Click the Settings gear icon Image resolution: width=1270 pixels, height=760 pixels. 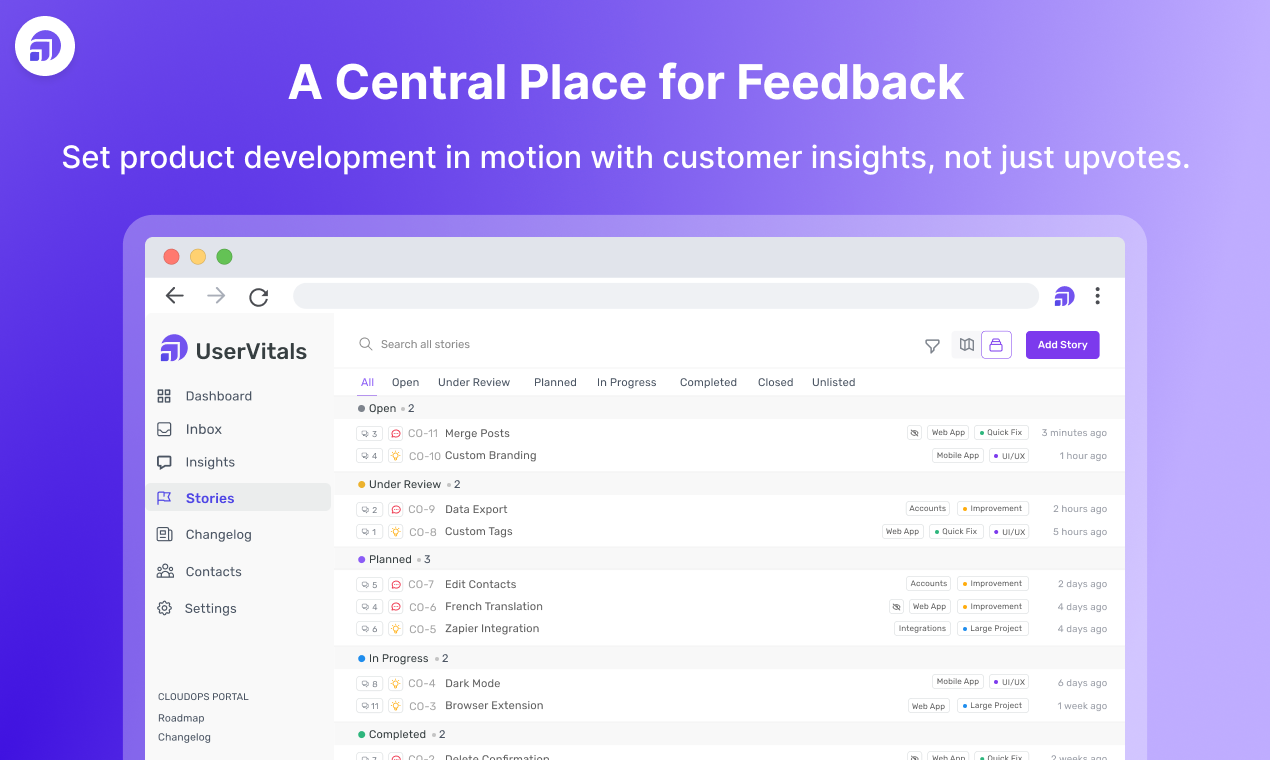[164, 608]
